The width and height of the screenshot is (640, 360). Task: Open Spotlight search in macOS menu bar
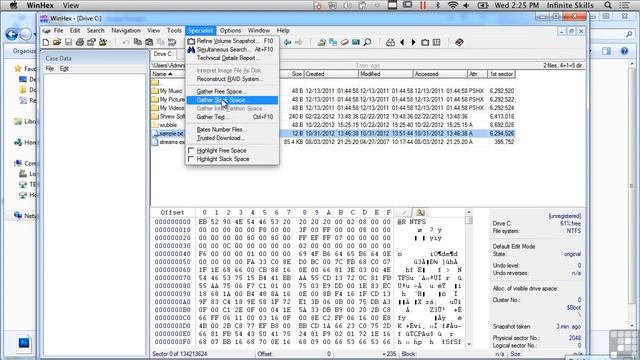click(x=608, y=5)
